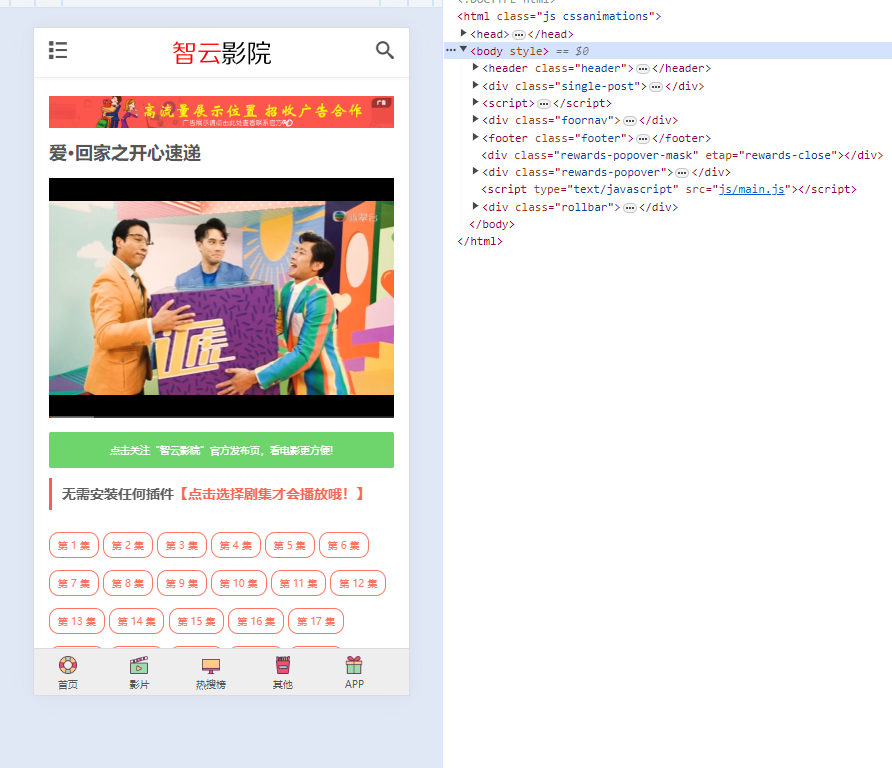This screenshot has width=892, height=768.
Task: Open the js/main.js source link
Action: (x=751, y=189)
